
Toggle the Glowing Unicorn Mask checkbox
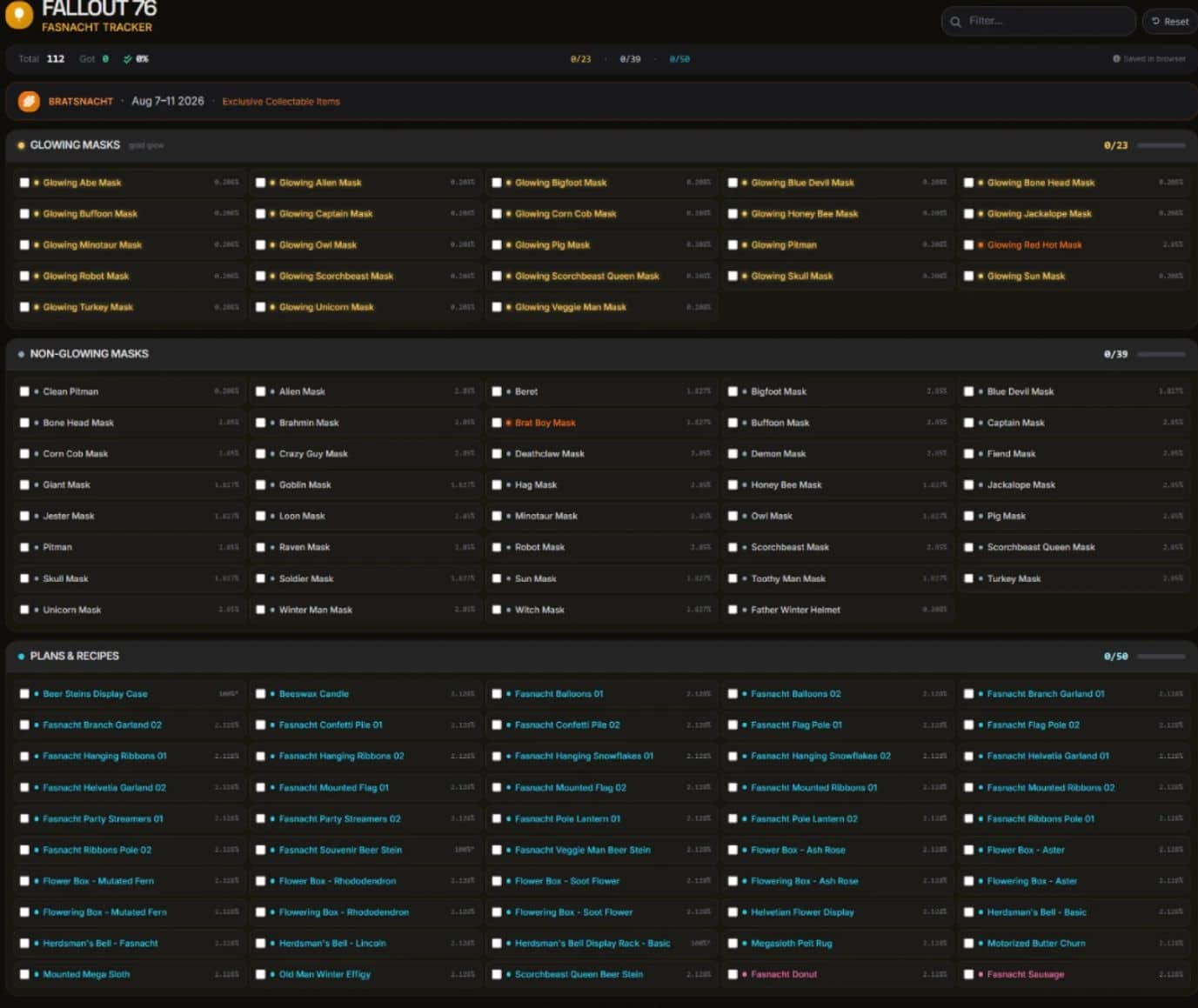point(260,307)
